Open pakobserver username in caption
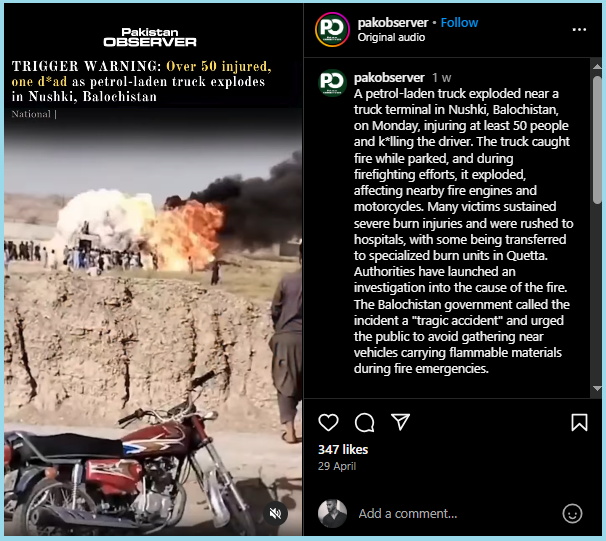Image resolution: width=606 pixels, height=541 pixels. [x=389, y=78]
